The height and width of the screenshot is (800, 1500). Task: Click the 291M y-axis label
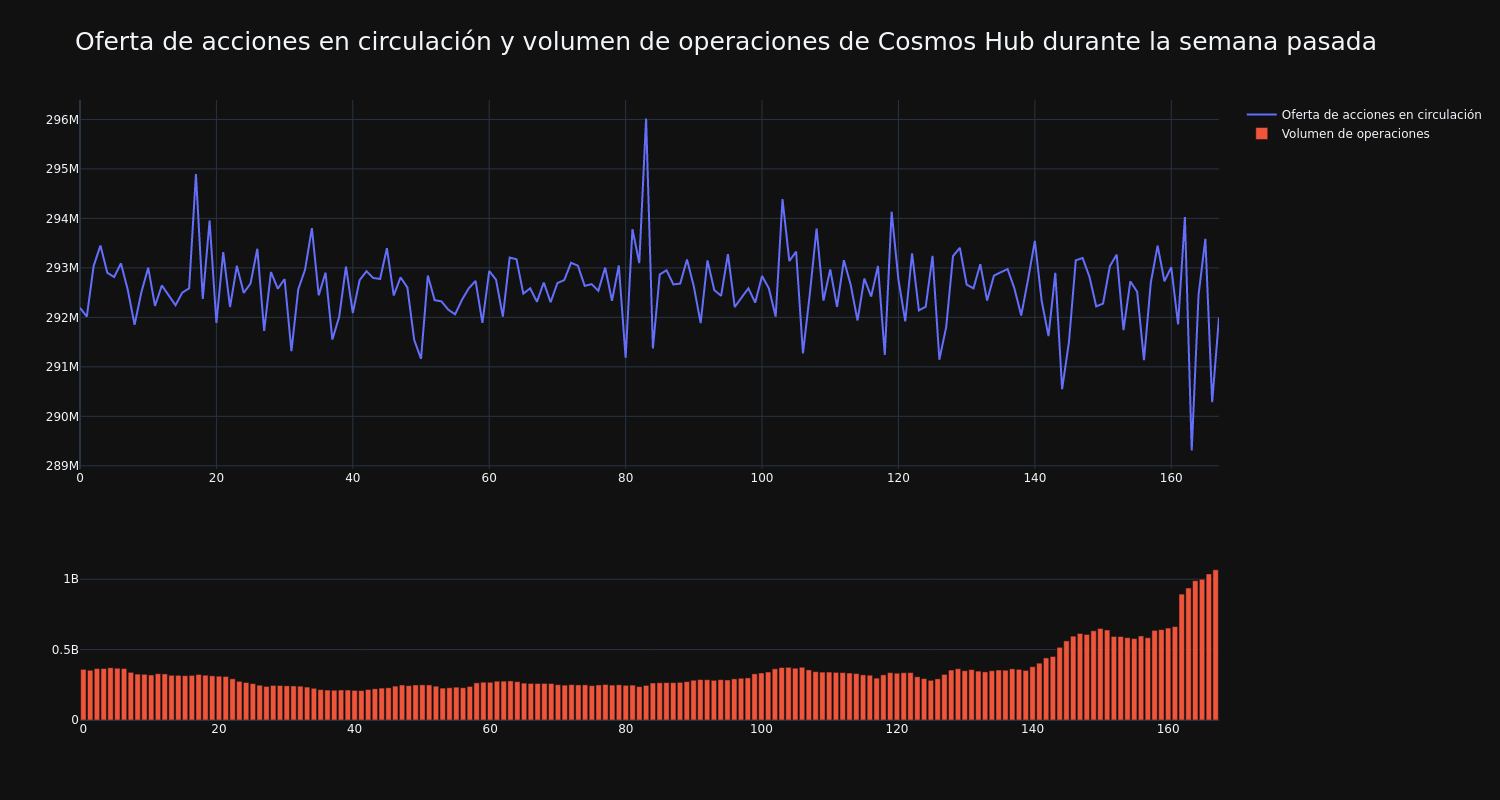pos(62,367)
